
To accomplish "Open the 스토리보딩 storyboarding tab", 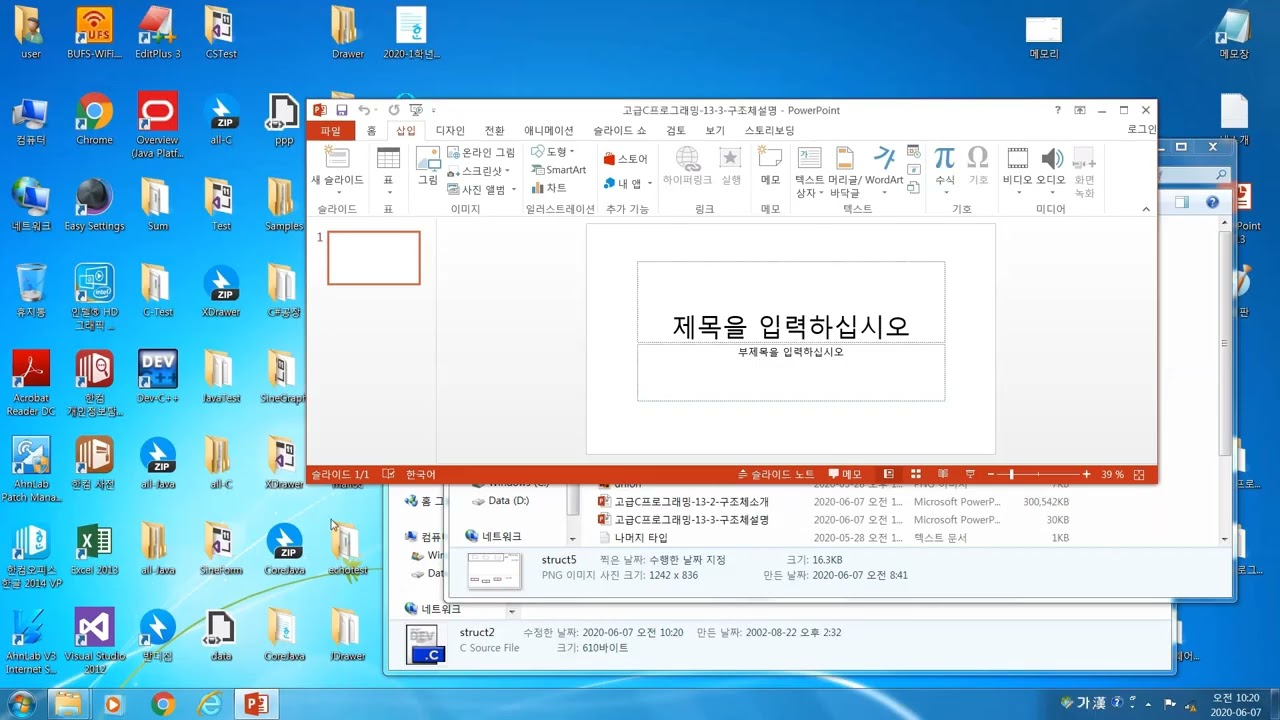I will (x=769, y=130).
